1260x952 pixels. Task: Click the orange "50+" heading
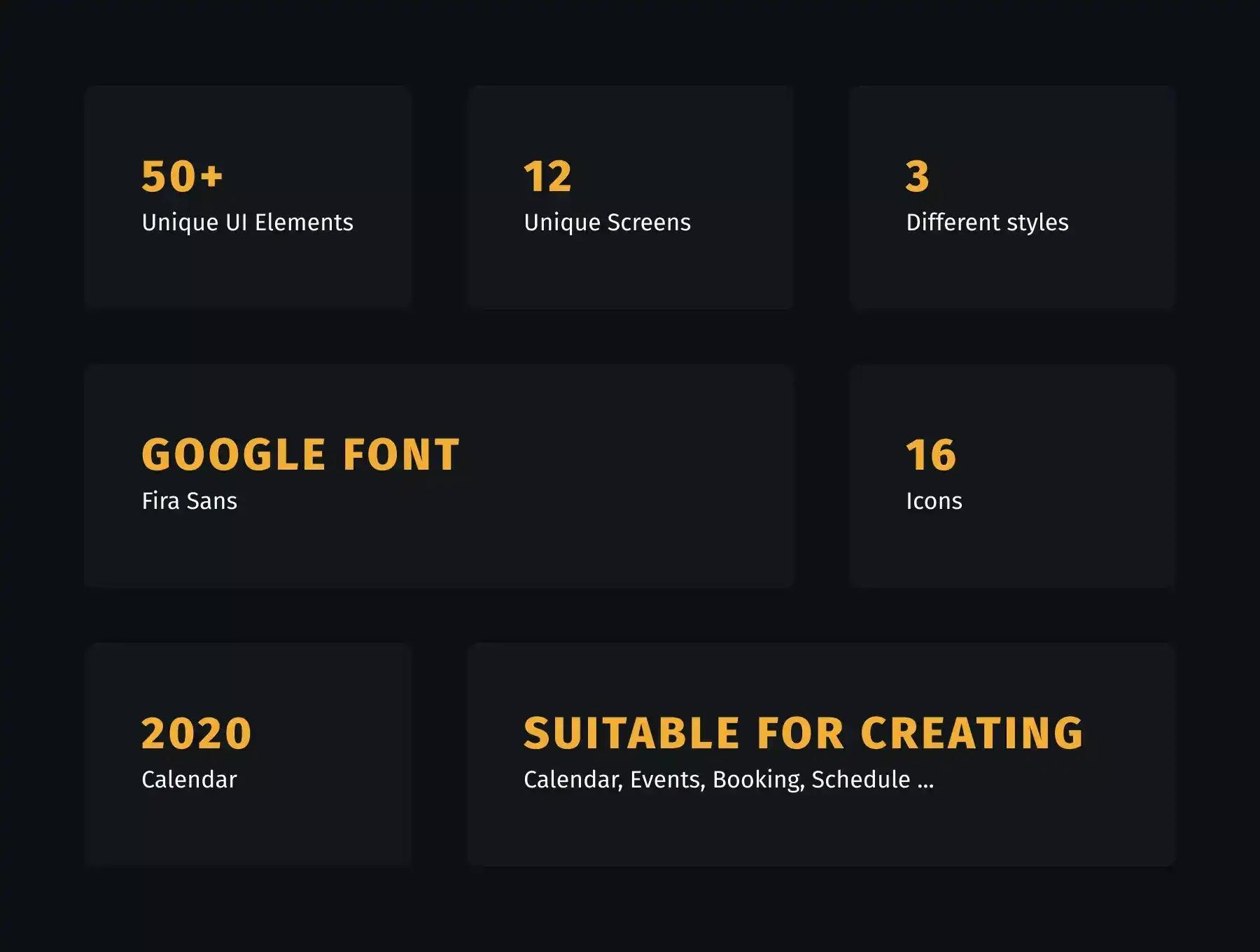182,176
